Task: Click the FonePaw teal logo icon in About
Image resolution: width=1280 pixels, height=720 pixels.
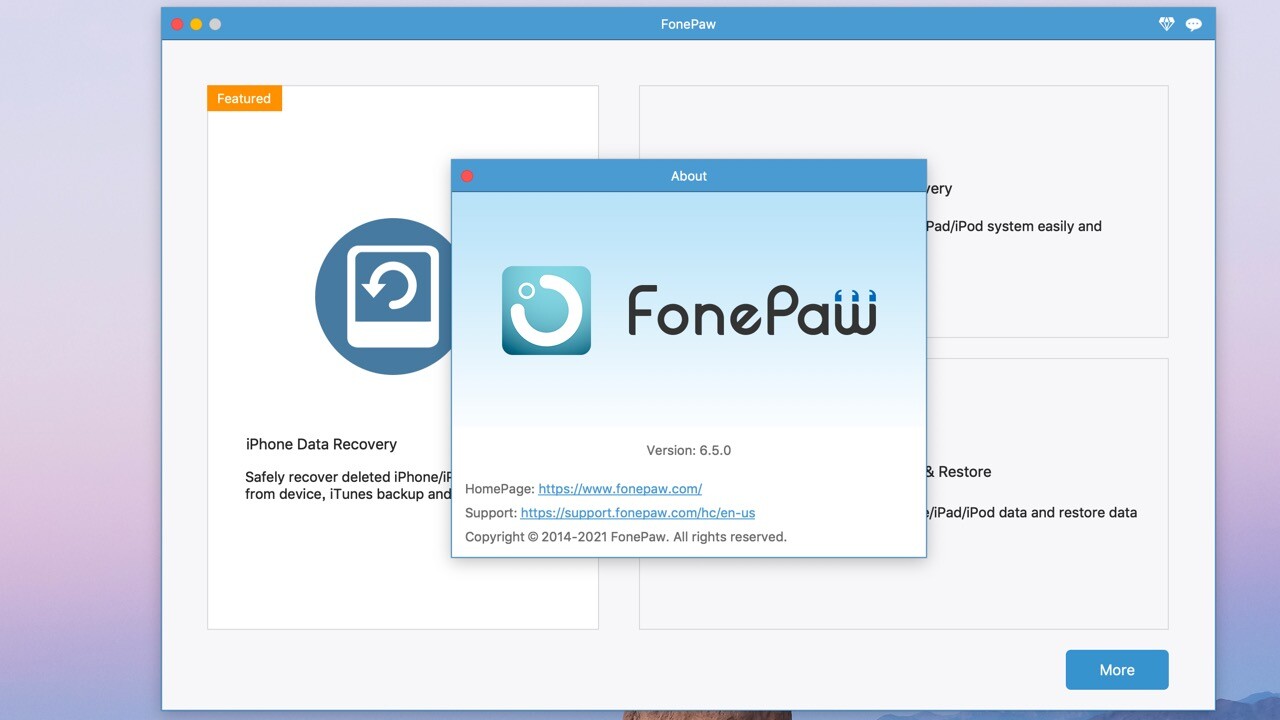Action: [546, 310]
